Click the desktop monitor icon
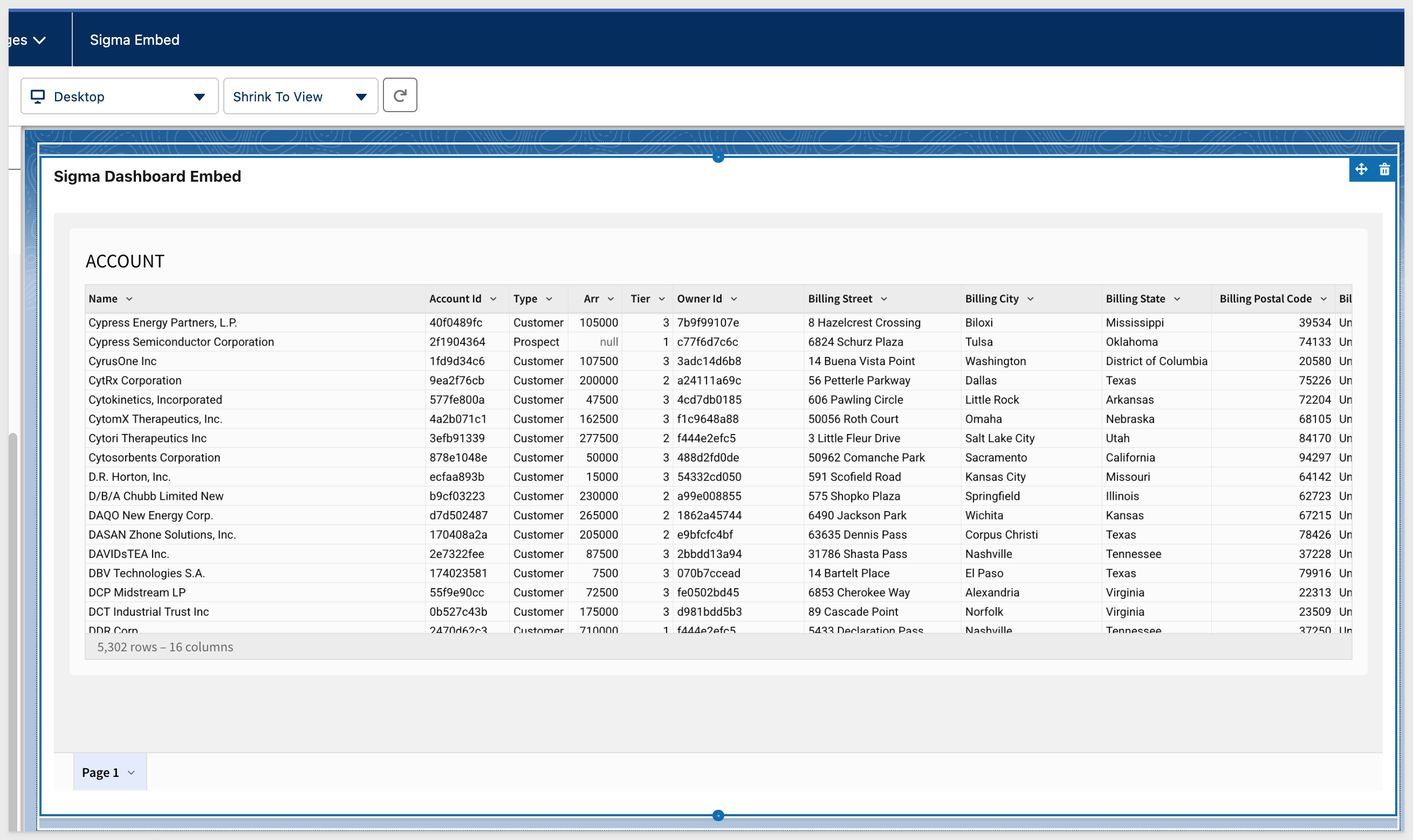1413x840 pixels. point(37,96)
